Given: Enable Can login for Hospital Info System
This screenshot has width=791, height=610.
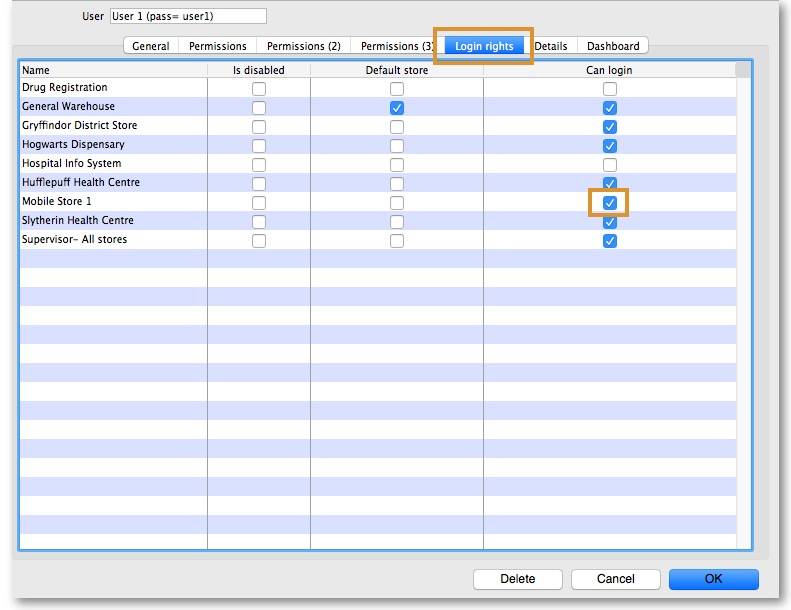Looking at the screenshot, I should tap(610, 165).
